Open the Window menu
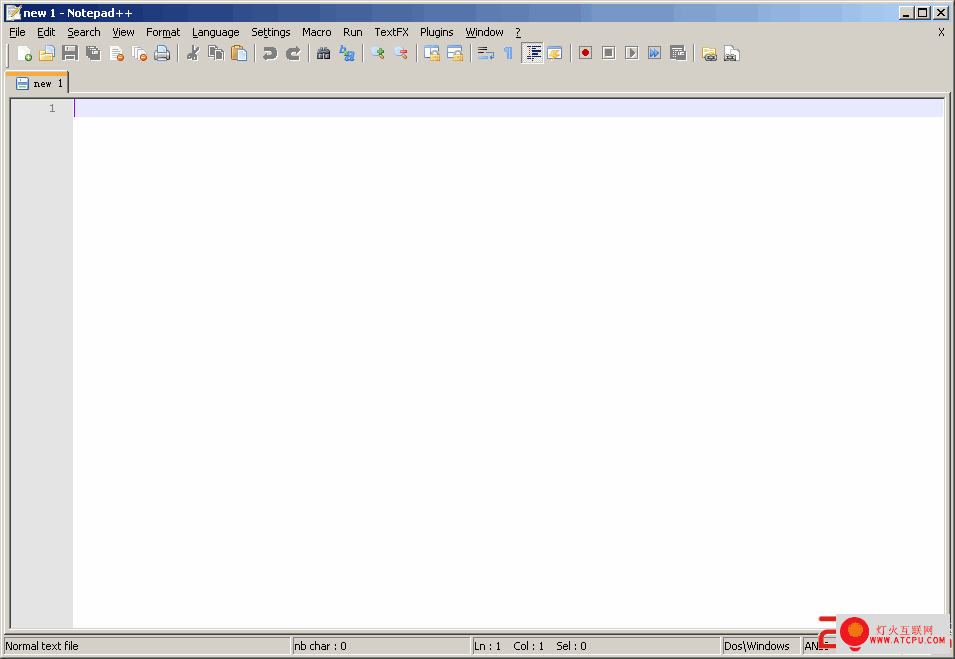Viewport: 955px width, 659px height. tap(485, 32)
